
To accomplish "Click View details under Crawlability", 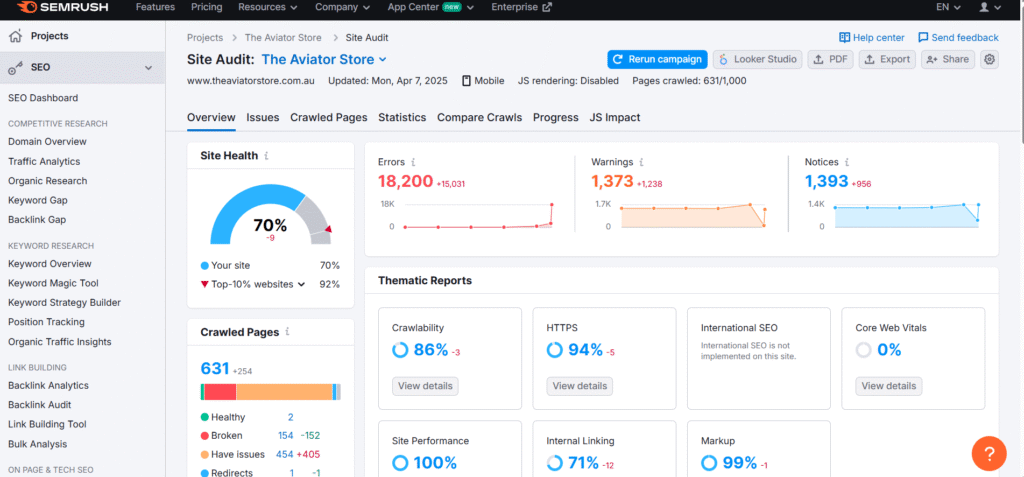I will 425,386.
